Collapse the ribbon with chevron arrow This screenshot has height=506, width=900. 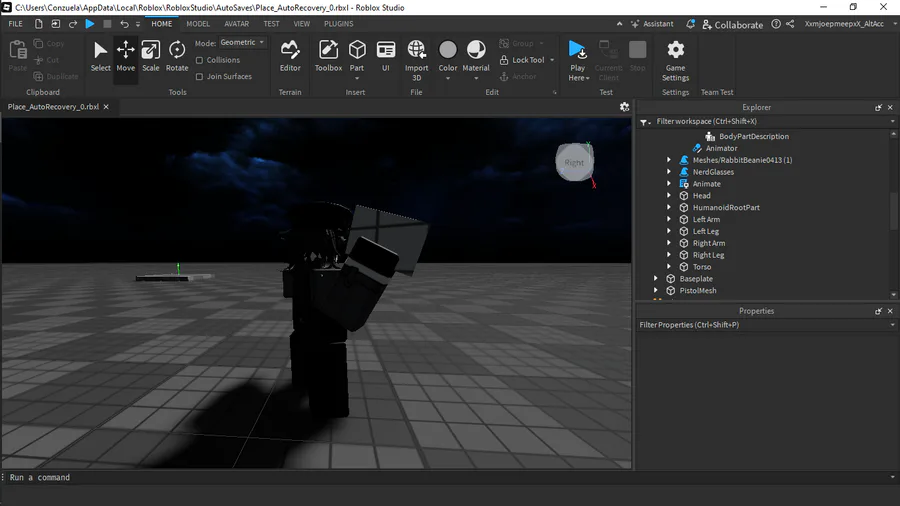(x=619, y=24)
